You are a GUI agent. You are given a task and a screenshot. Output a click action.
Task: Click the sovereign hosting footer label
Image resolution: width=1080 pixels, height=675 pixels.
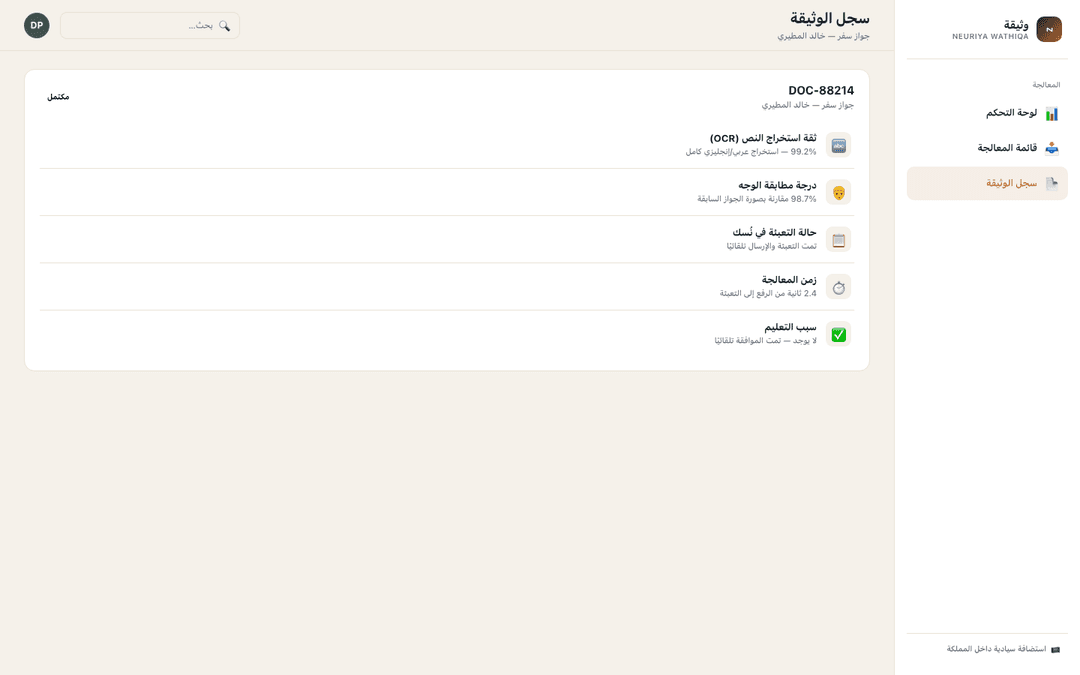click(996, 649)
